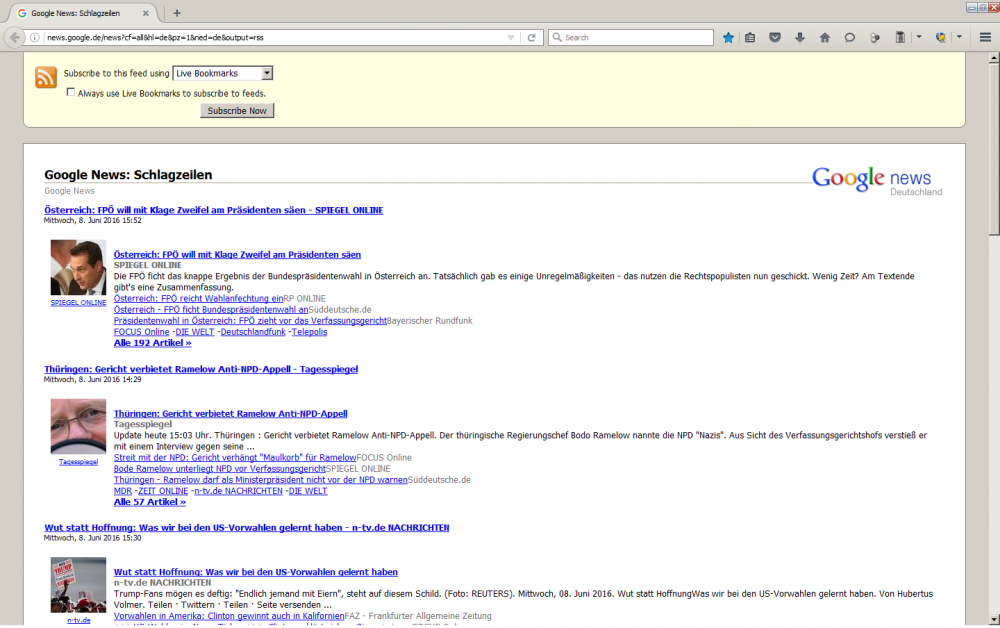Open Thüringen Ramelow headline with Tagesspiegel suffix
1000x628 pixels.
201,369
